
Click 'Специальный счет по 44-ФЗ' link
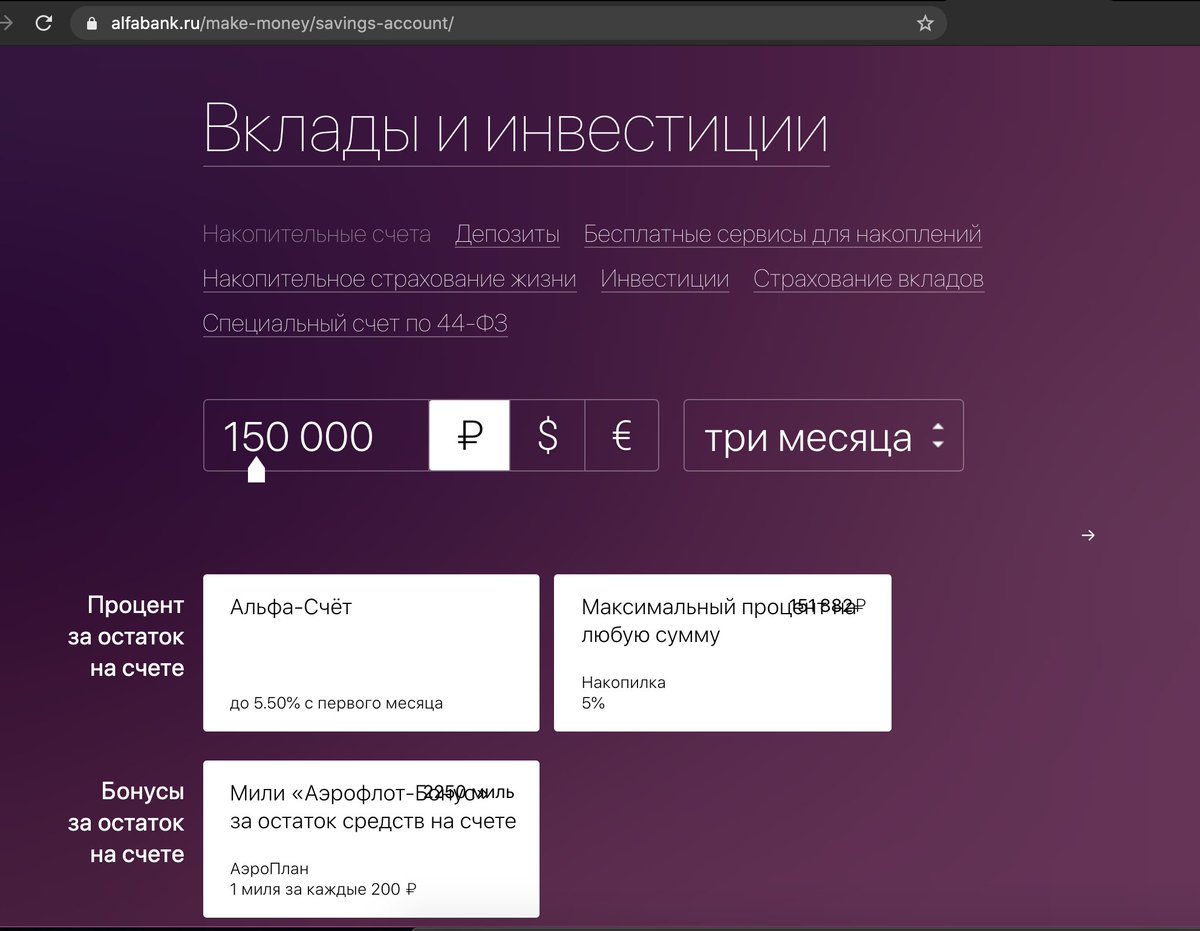click(x=353, y=324)
